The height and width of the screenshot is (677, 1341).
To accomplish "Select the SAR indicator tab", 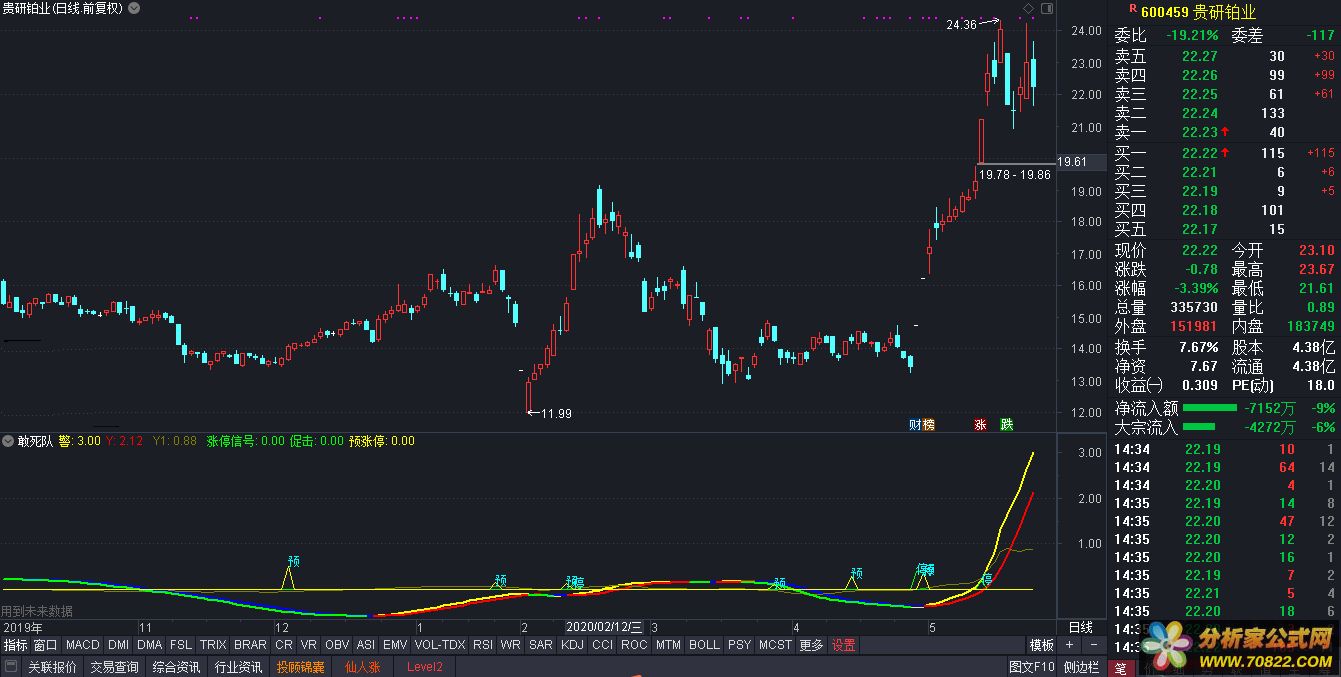I will click(x=541, y=645).
